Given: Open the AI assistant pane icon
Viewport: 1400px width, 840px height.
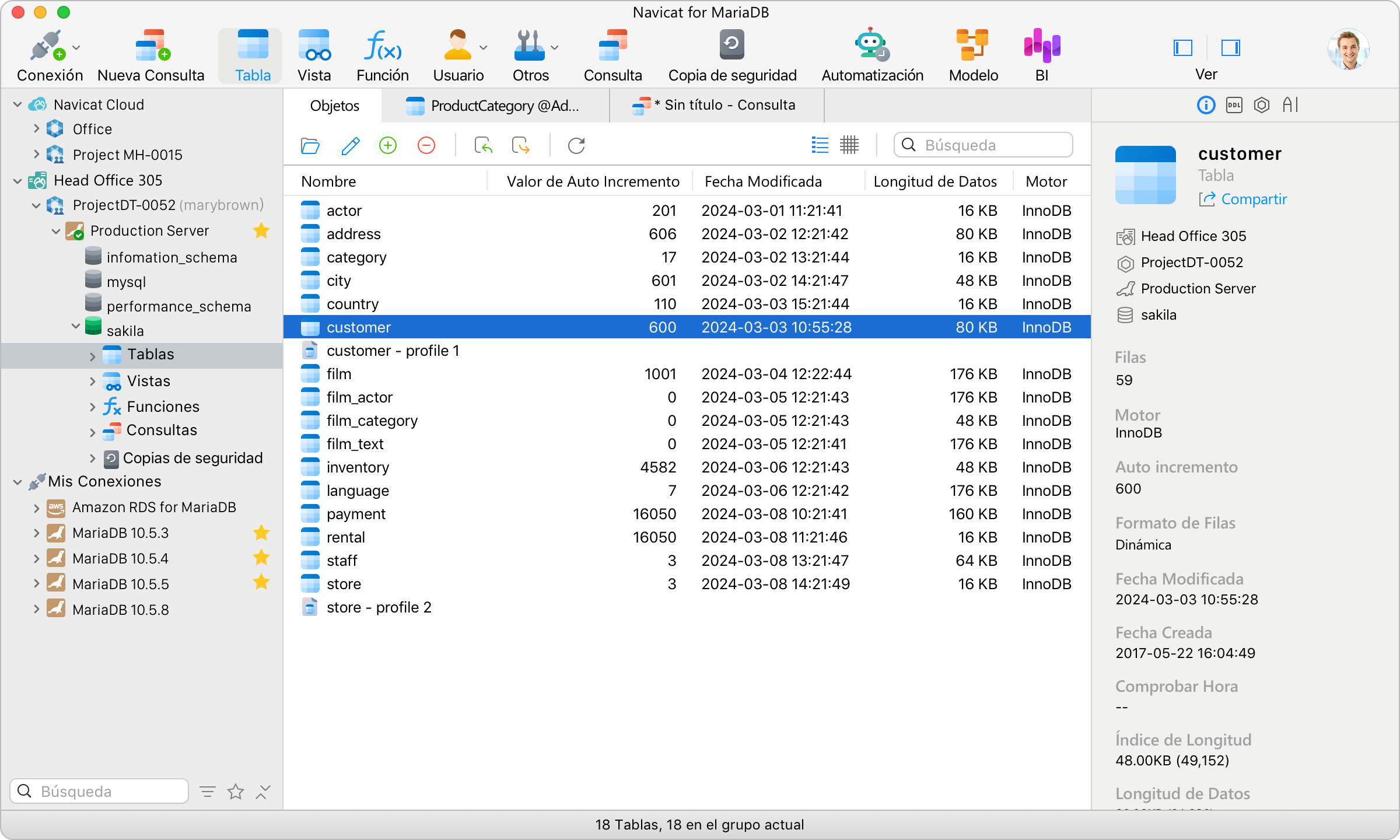Looking at the screenshot, I should pos(1290,105).
